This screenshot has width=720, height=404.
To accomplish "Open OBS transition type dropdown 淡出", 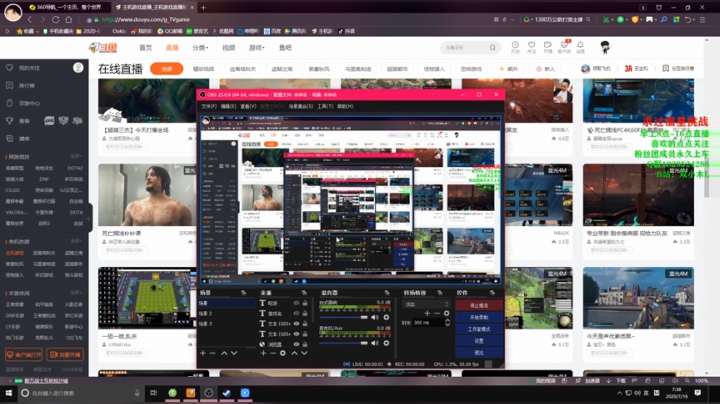I will [x=426, y=304].
